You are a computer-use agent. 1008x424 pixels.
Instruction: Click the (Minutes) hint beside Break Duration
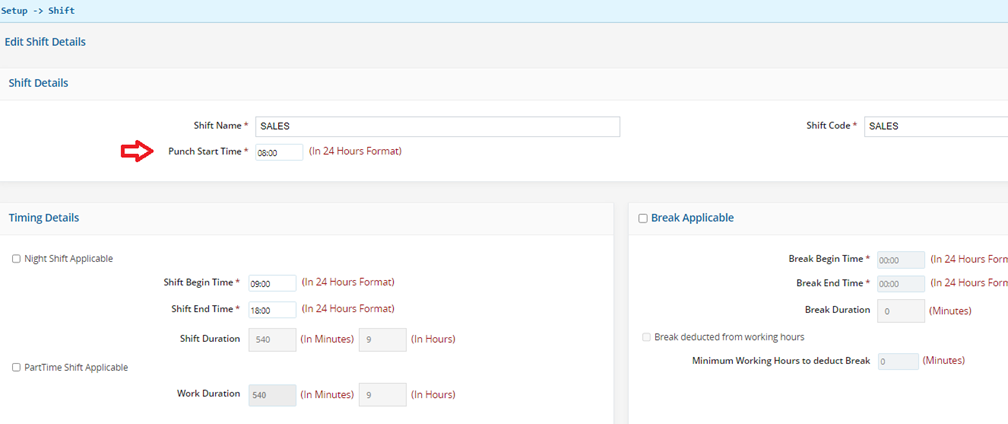point(950,311)
